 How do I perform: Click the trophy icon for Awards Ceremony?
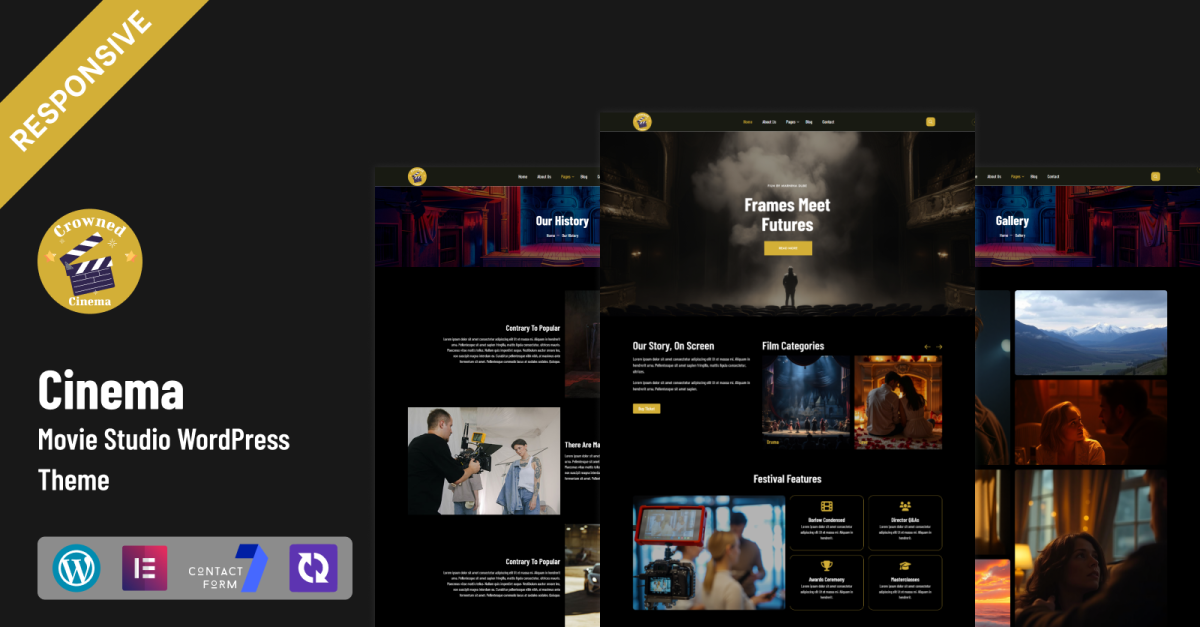click(x=827, y=566)
